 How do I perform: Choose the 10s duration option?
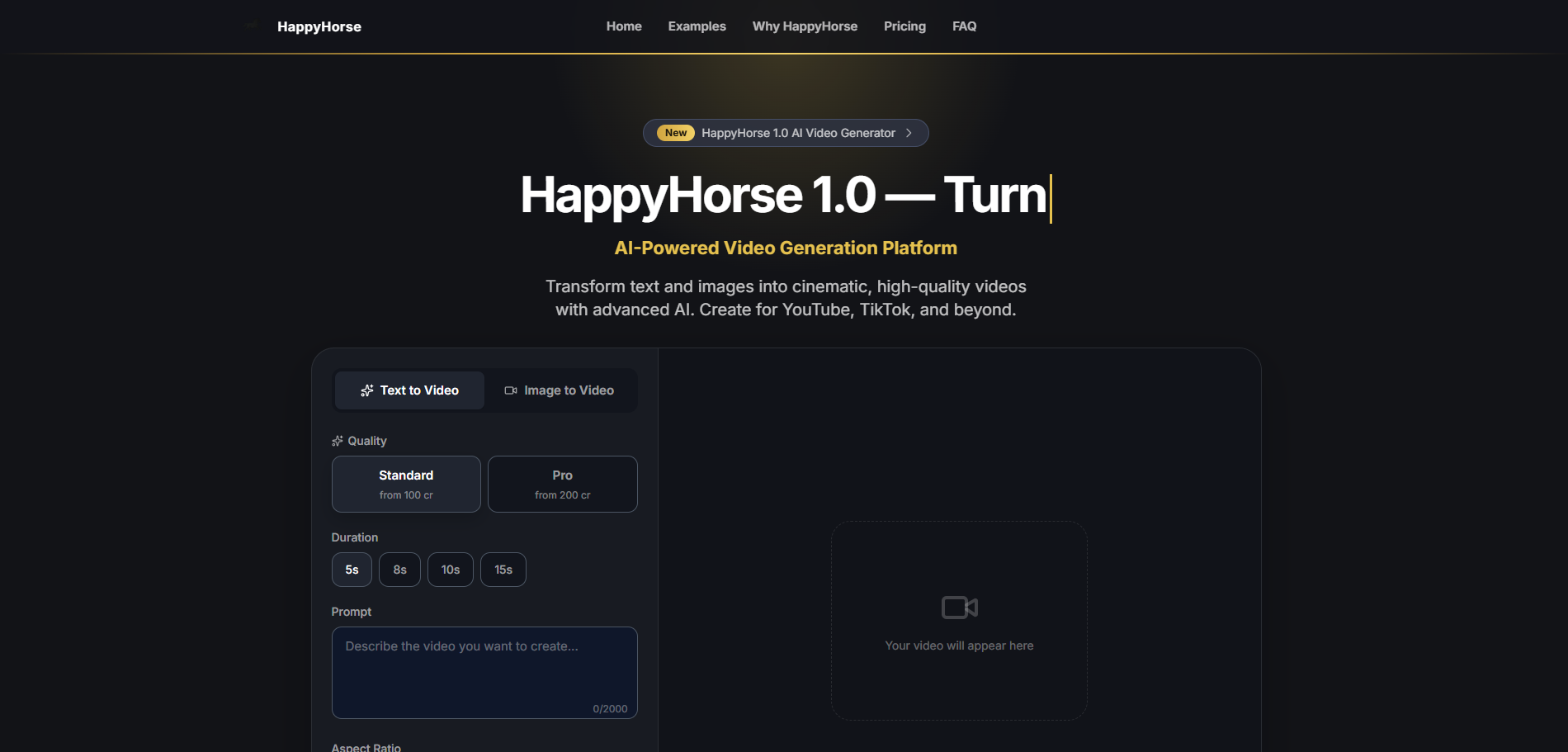450,569
